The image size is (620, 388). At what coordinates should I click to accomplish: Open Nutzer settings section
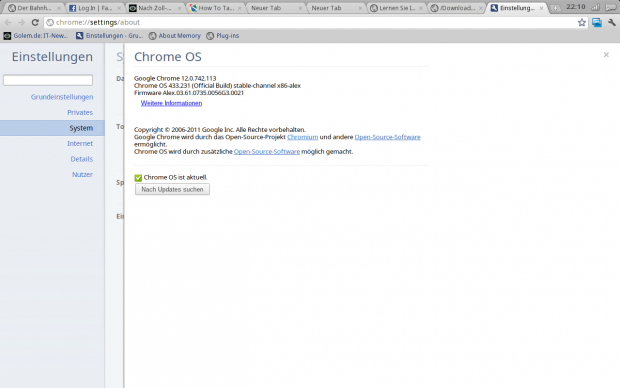(x=82, y=174)
